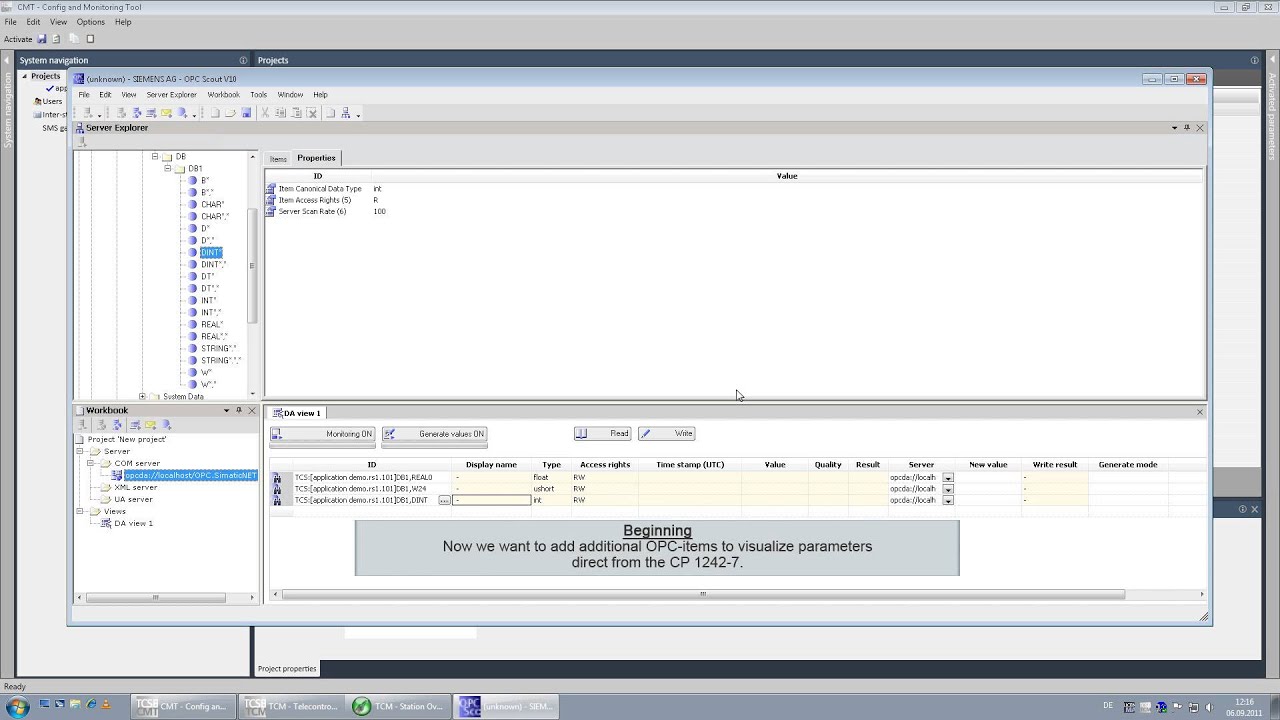Image resolution: width=1280 pixels, height=720 pixels.
Task: Select UA server in Workbook tree
Action: tap(133, 499)
